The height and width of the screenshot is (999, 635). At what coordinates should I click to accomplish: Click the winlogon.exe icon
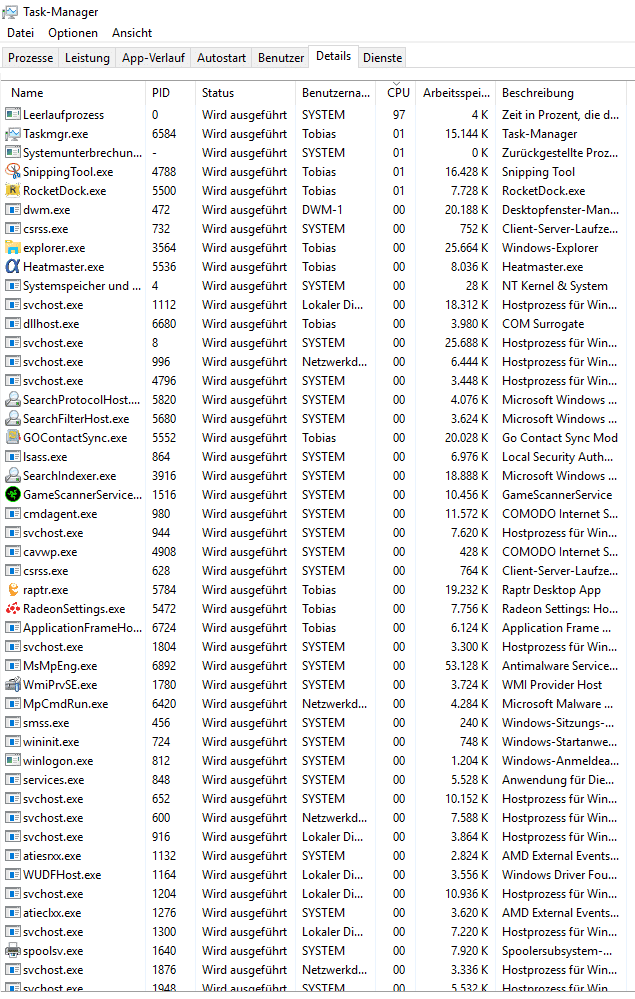(13, 761)
